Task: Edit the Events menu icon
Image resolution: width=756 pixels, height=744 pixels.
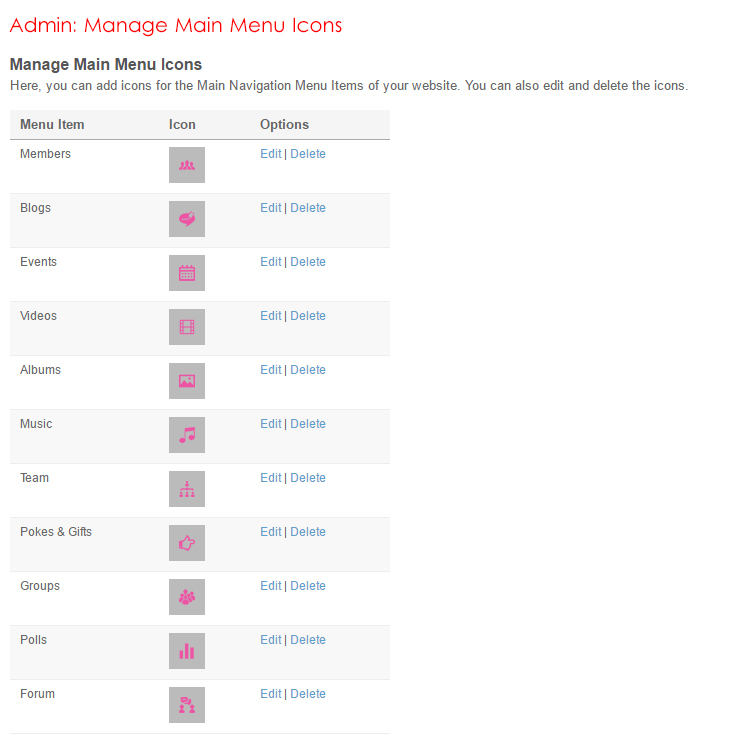Action: coord(270,262)
